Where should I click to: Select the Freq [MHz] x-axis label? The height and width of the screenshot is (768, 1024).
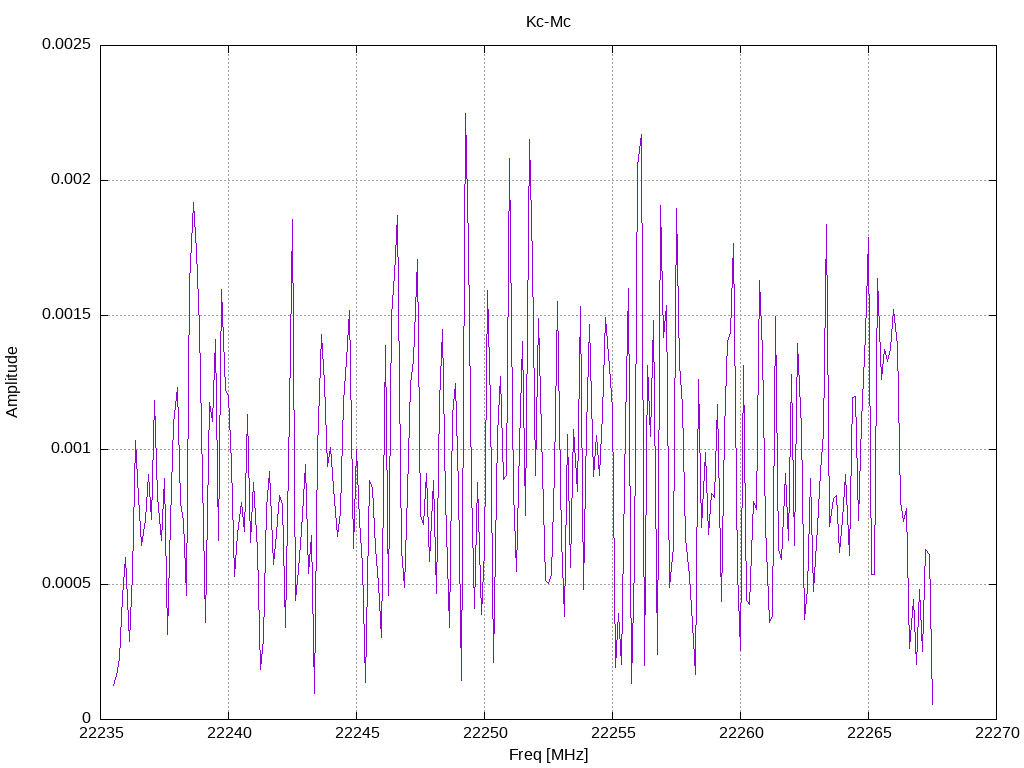click(x=549, y=755)
